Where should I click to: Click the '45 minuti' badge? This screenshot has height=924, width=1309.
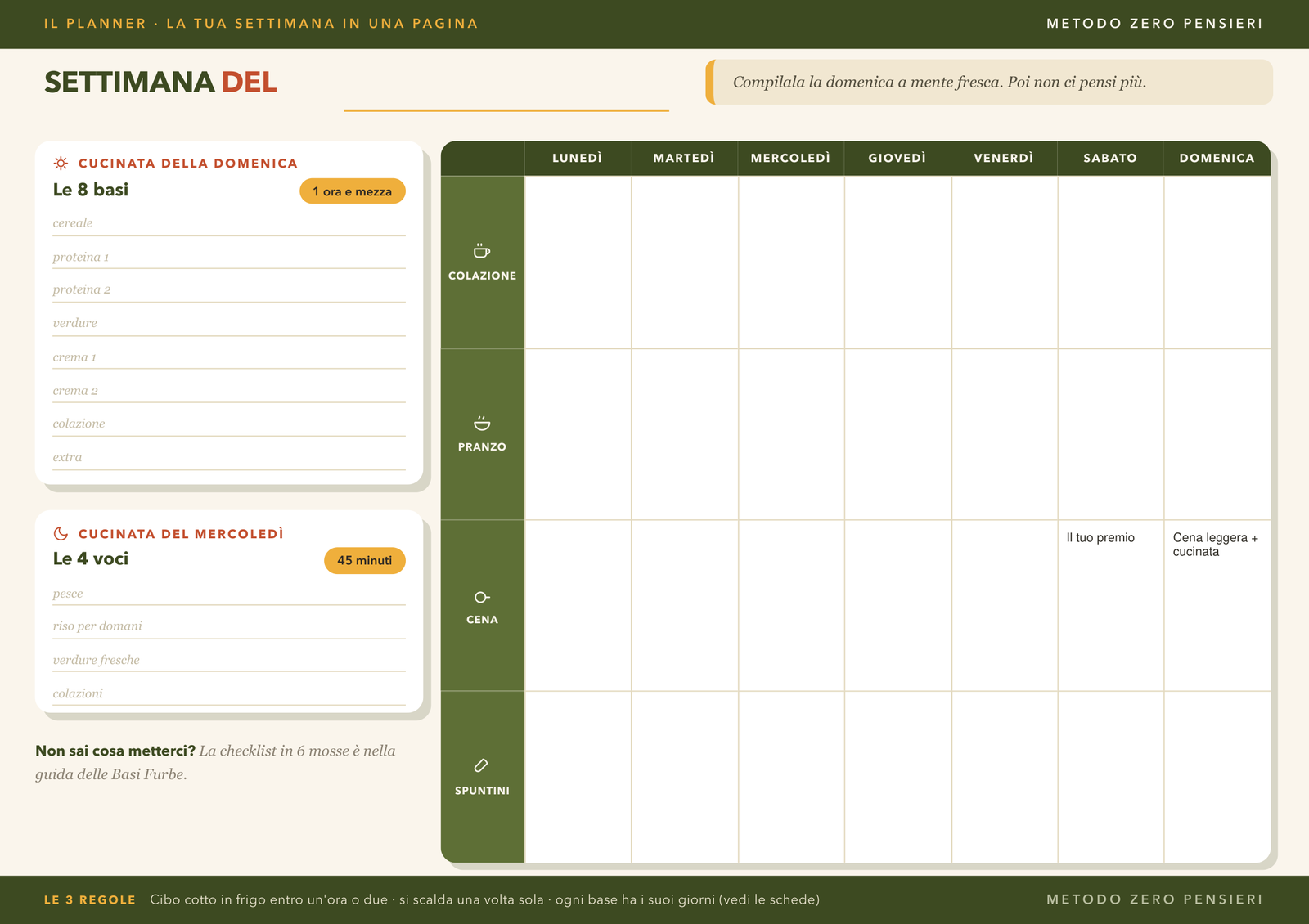(365, 560)
